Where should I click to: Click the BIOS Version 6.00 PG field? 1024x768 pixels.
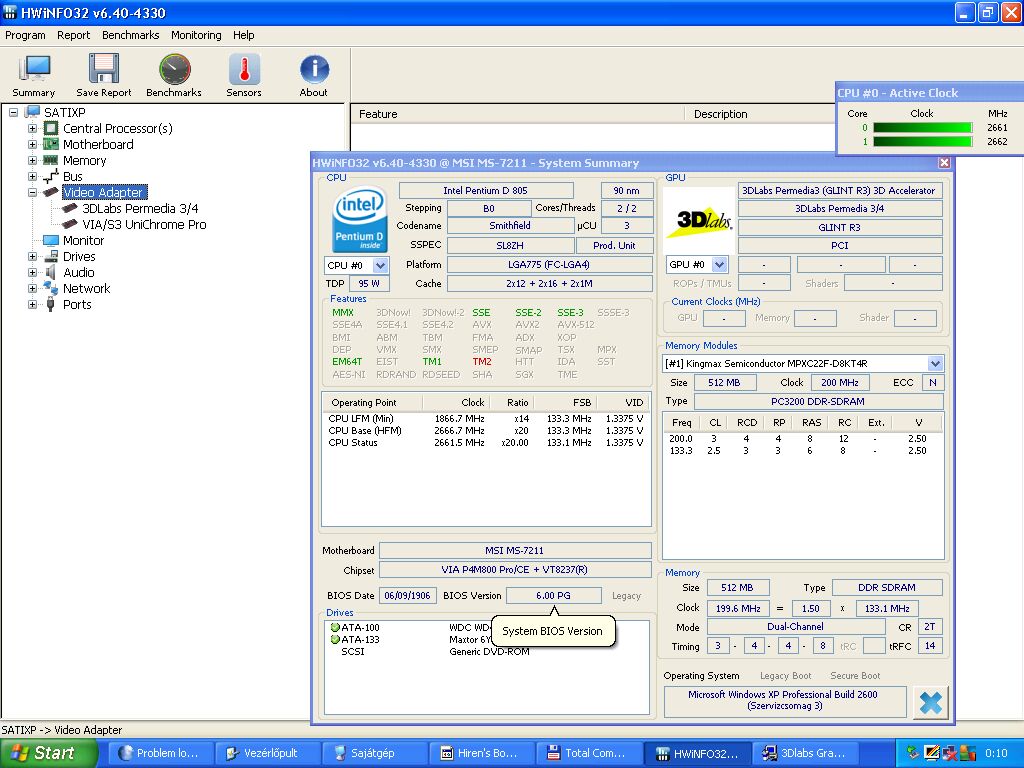[x=553, y=596]
